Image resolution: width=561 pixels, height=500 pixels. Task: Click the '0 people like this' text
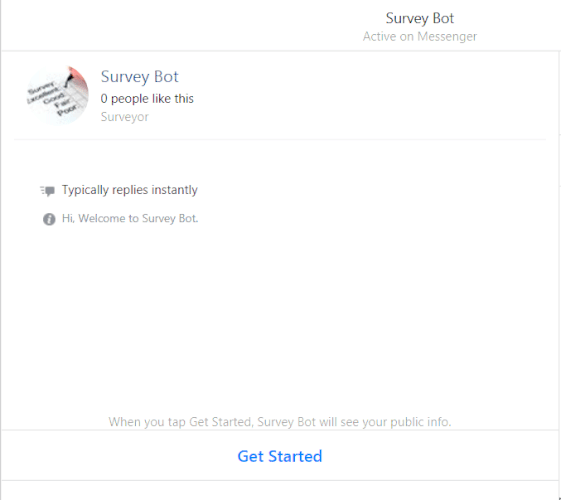click(147, 99)
